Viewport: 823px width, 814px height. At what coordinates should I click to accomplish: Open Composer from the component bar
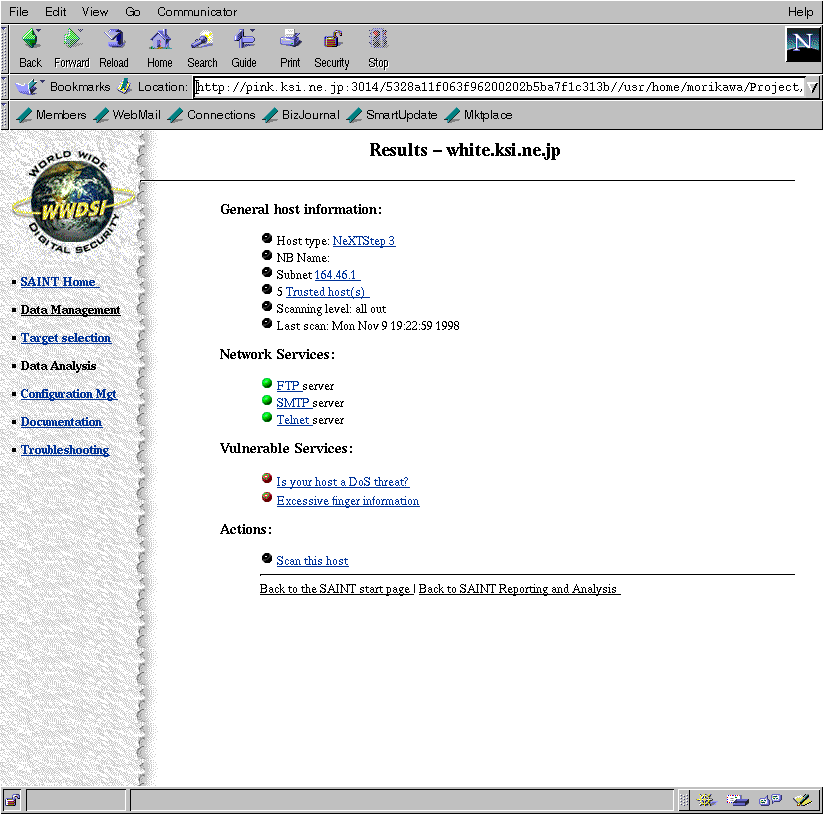[x=803, y=800]
